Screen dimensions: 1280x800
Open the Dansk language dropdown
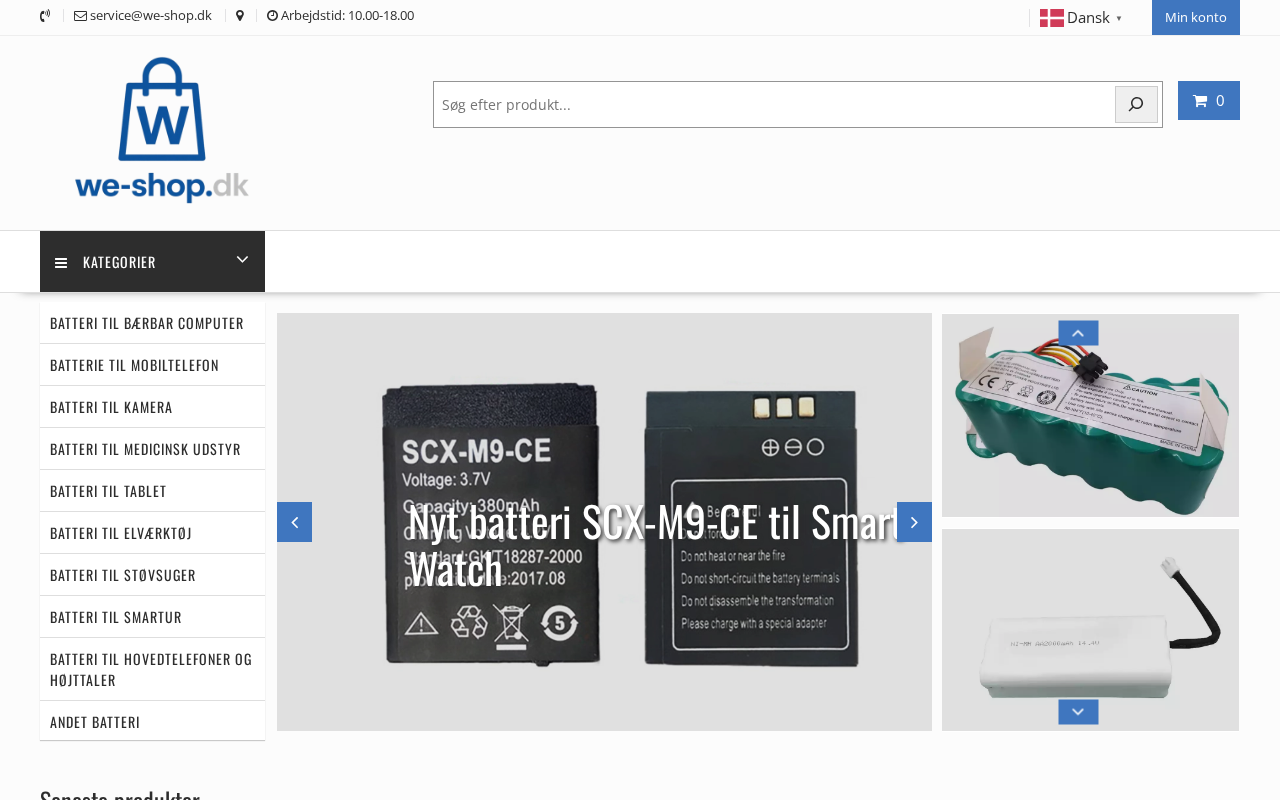tap(1081, 18)
